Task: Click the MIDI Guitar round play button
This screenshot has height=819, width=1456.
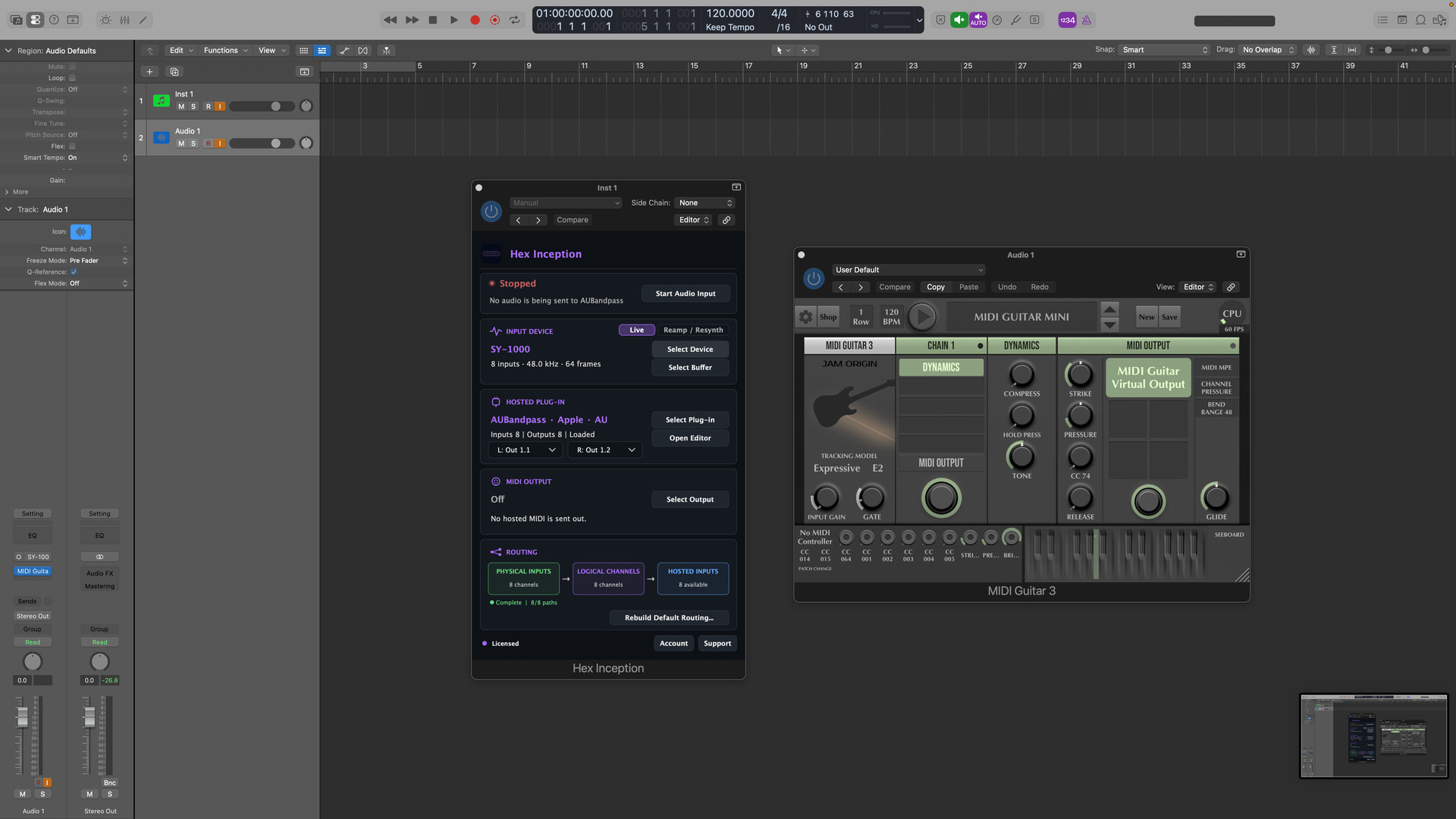Action: coord(922,317)
